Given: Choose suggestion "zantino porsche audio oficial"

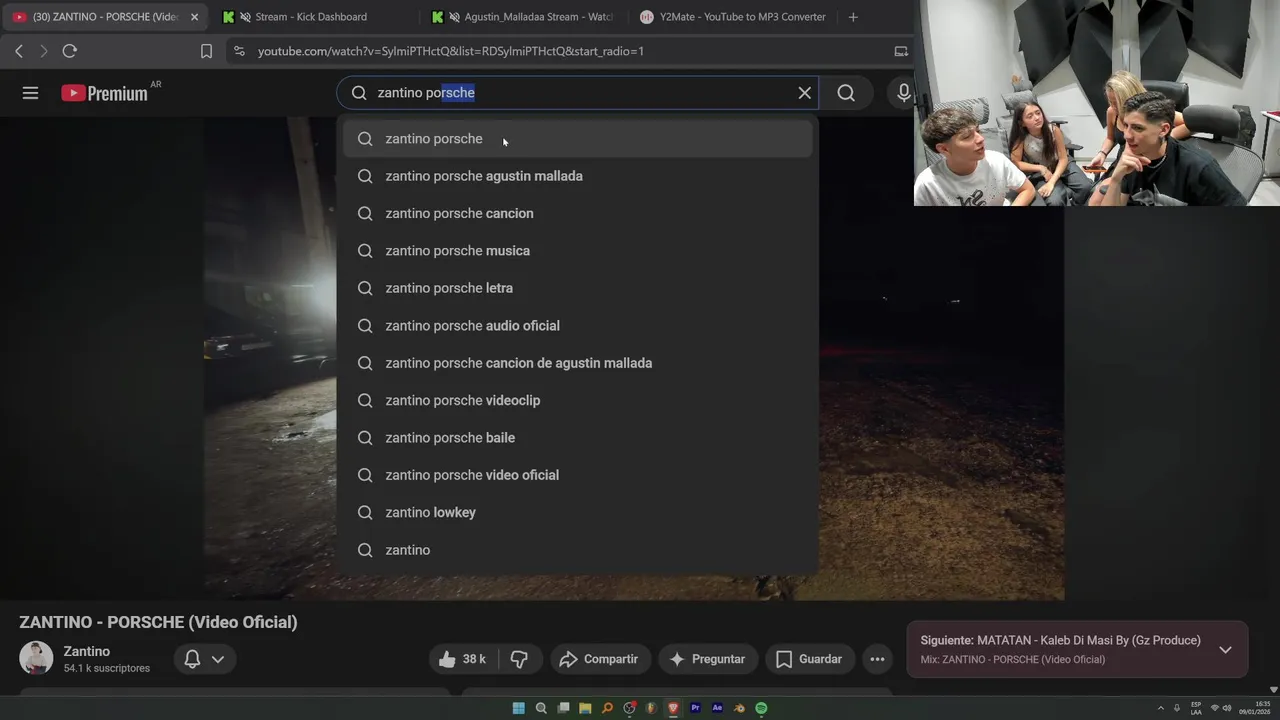Looking at the screenshot, I should (578, 326).
